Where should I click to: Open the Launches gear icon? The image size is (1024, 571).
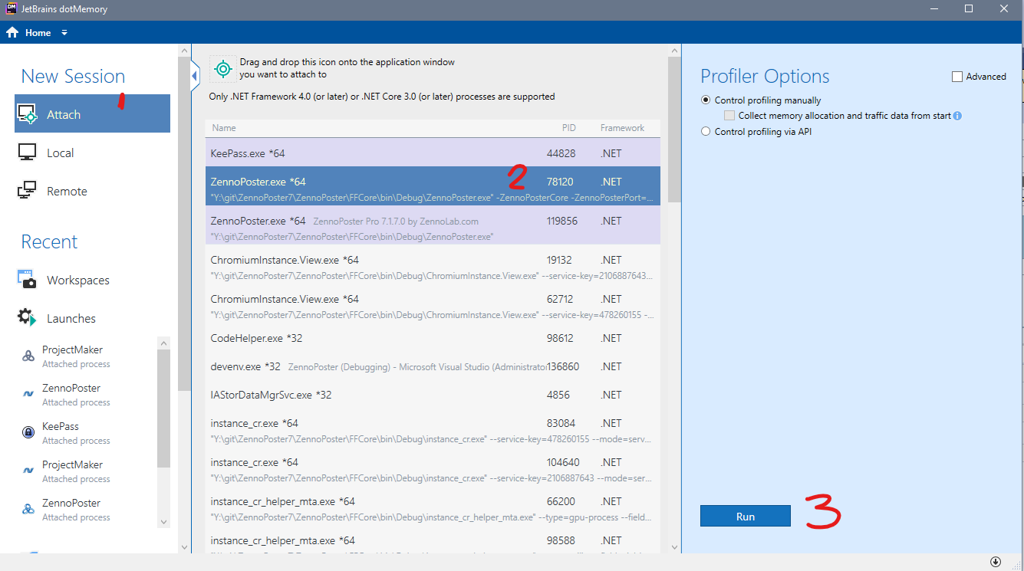pos(27,318)
